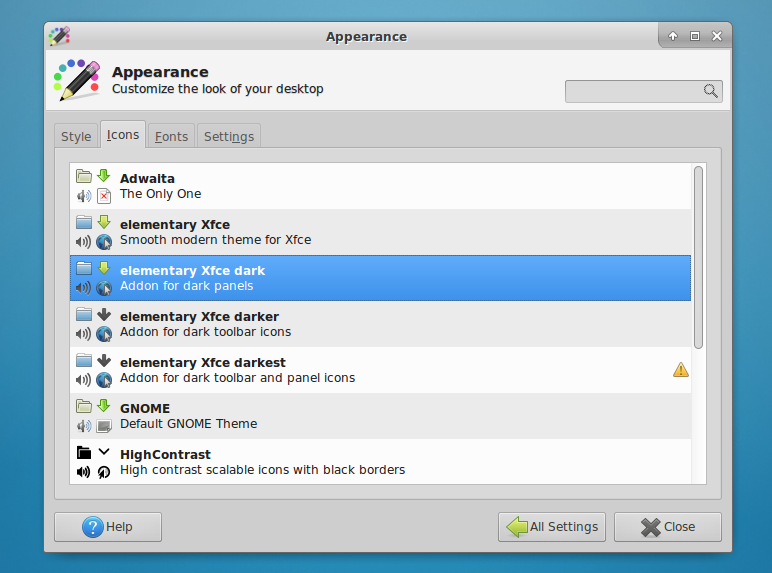The height and width of the screenshot is (573, 772).
Task: Click the small Appearance icon in the title bar
Action: click(59, 36)
